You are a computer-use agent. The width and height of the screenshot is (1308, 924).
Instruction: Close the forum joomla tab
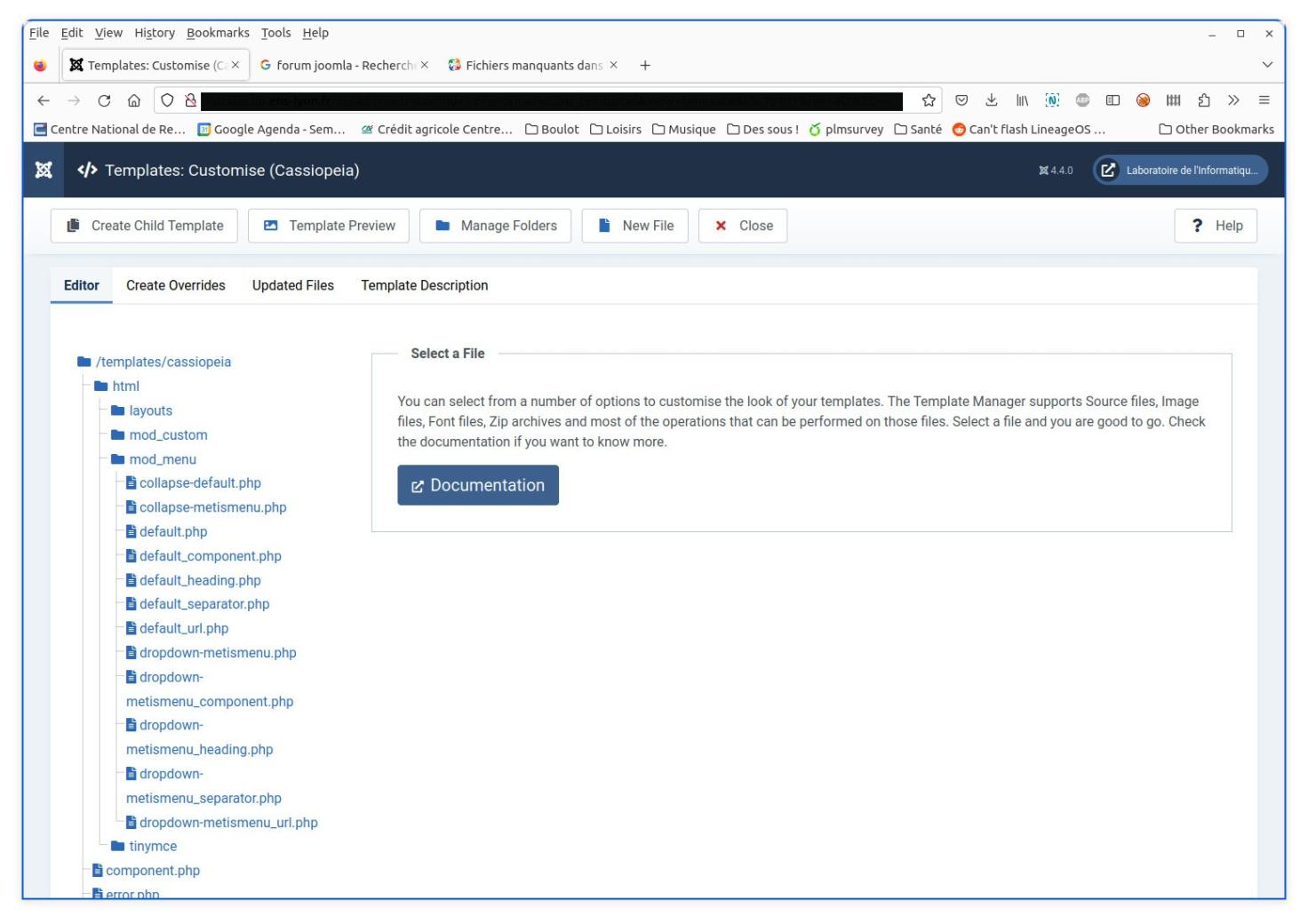pos(425,65)
